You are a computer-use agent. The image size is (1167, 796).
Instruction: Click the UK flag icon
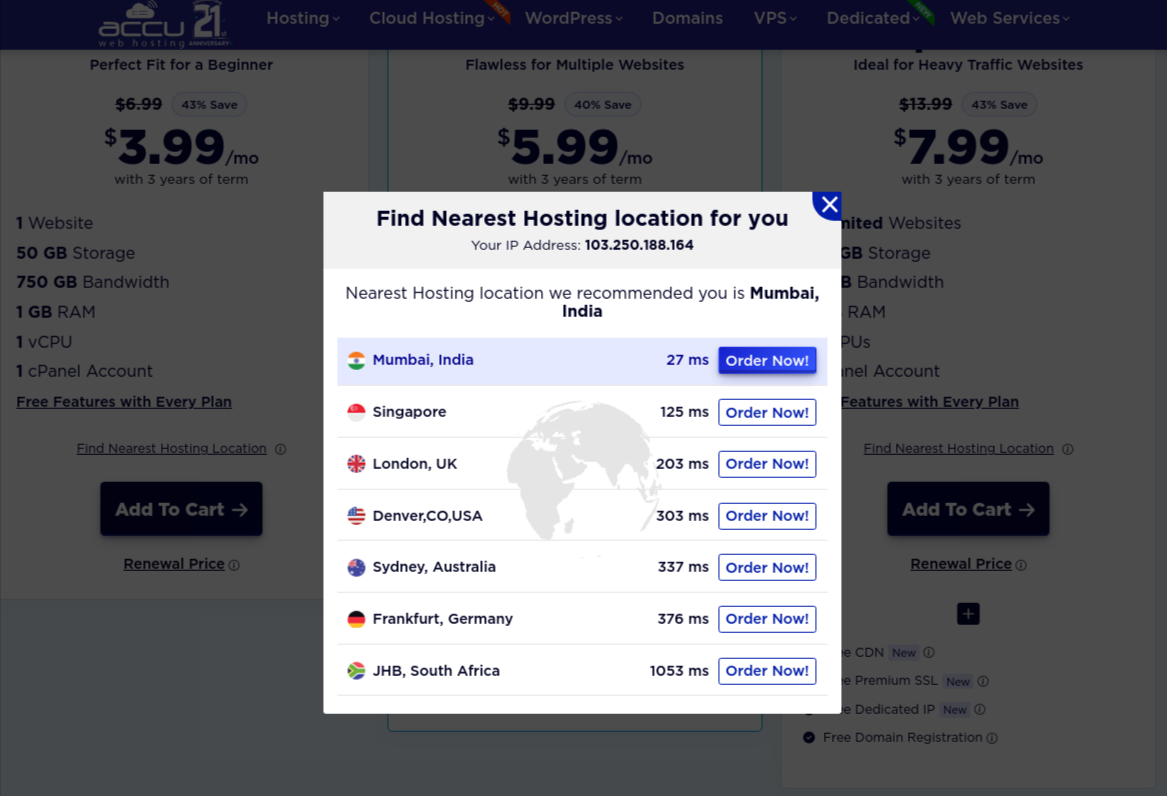356,464
